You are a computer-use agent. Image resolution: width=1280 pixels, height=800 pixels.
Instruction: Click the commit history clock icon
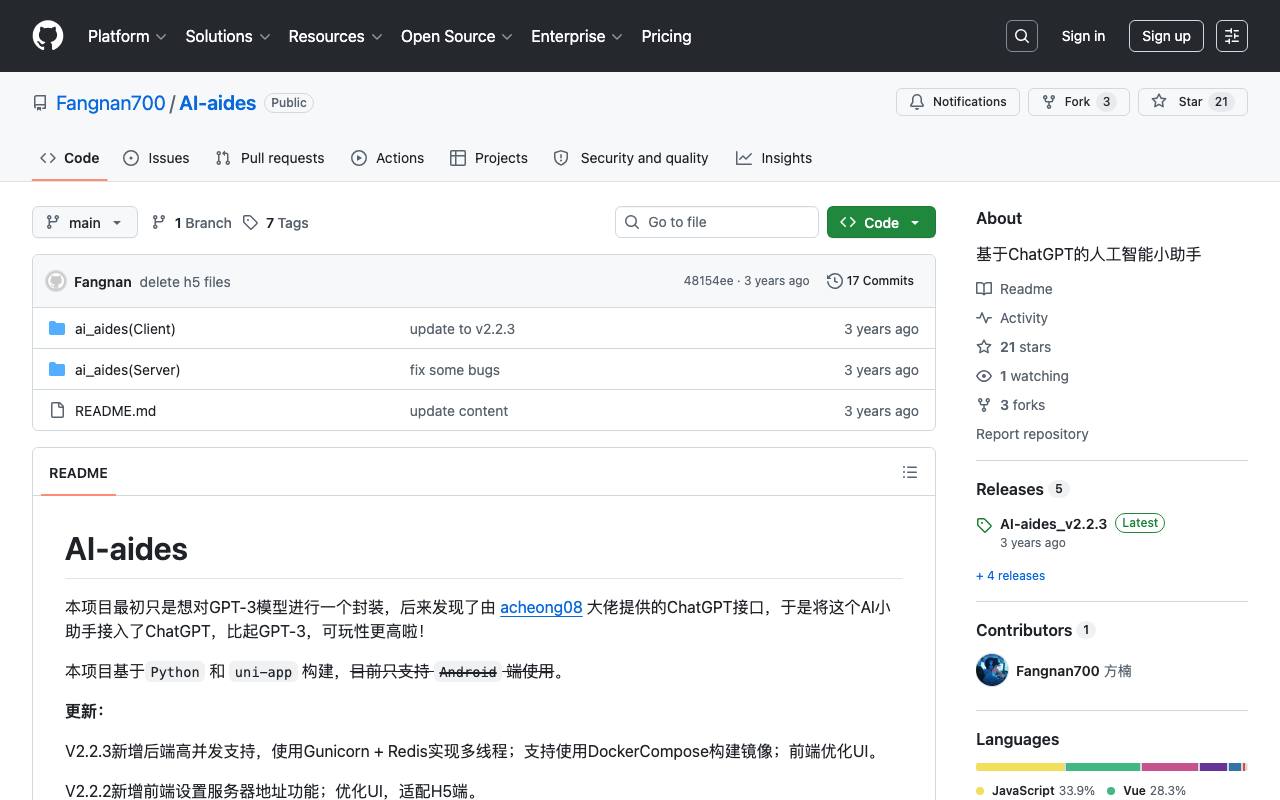pos(835,281)
